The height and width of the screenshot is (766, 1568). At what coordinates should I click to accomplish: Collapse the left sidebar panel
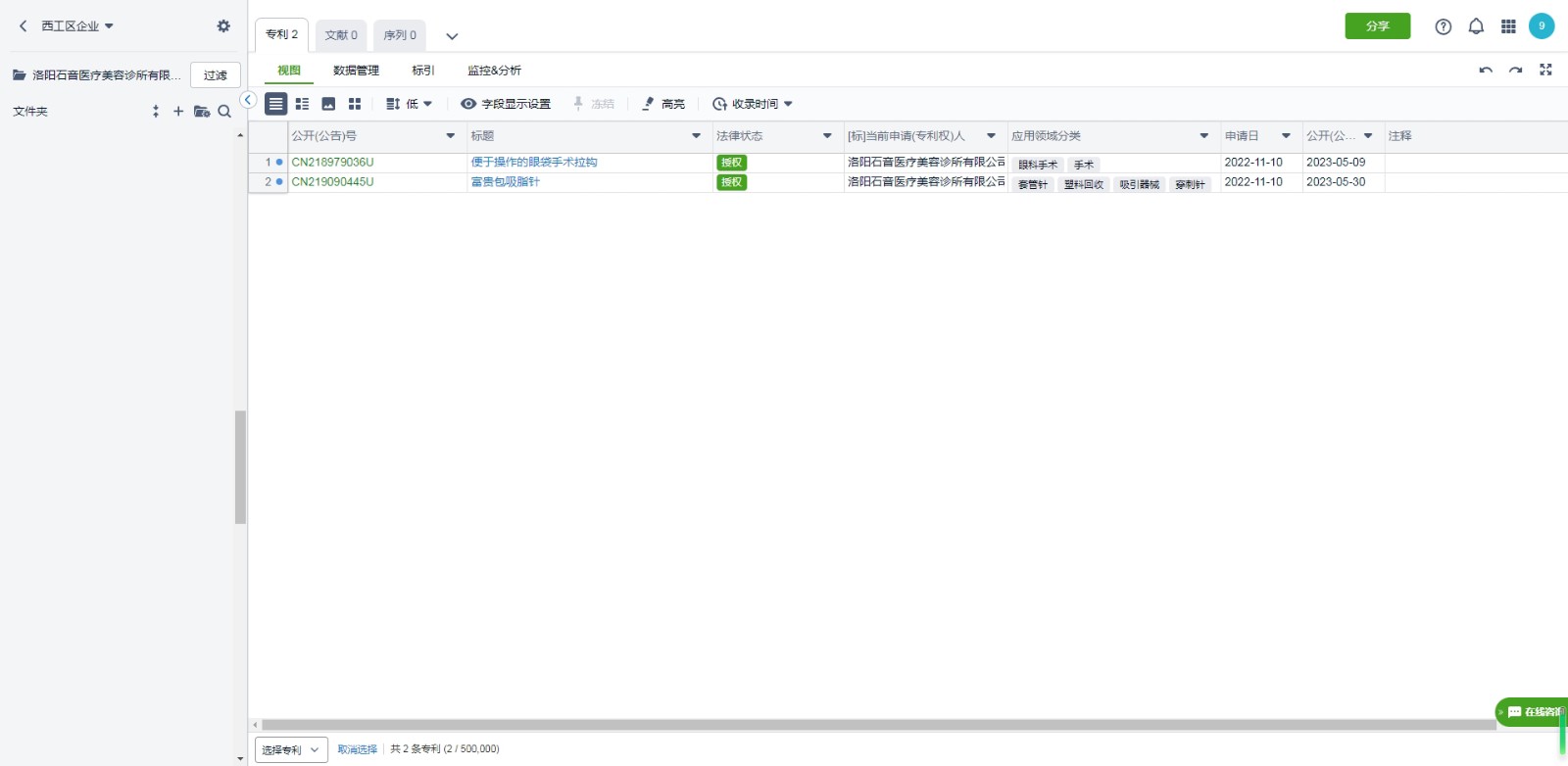248,100
